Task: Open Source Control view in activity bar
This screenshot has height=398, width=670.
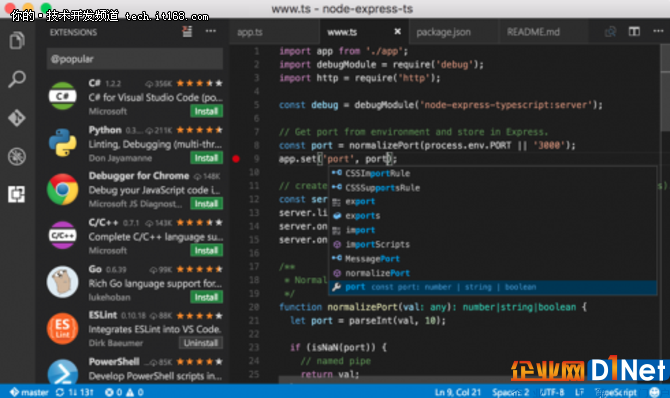Action: tap(17, 118)
